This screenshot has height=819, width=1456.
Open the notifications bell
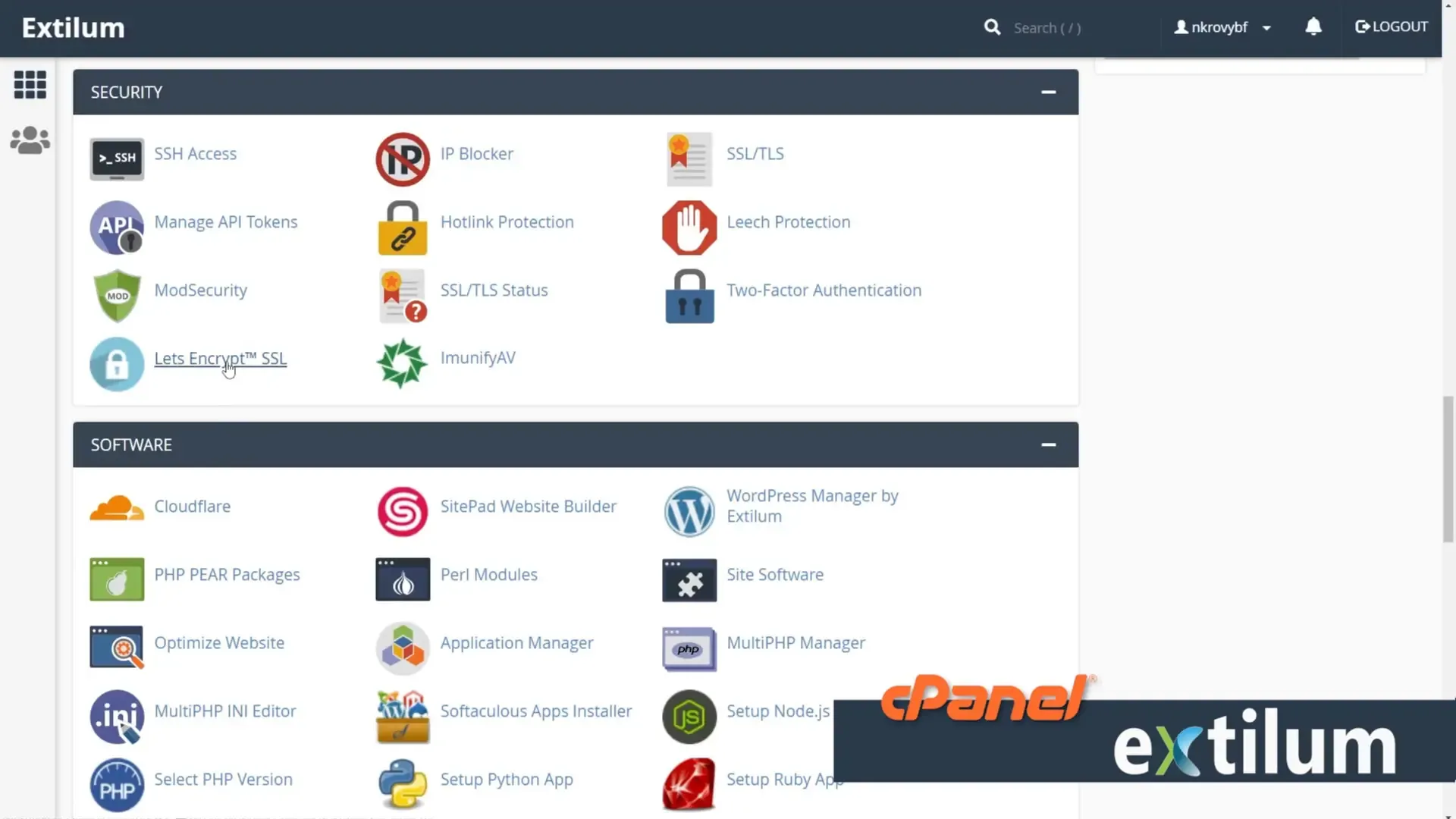pos(1313,27)
